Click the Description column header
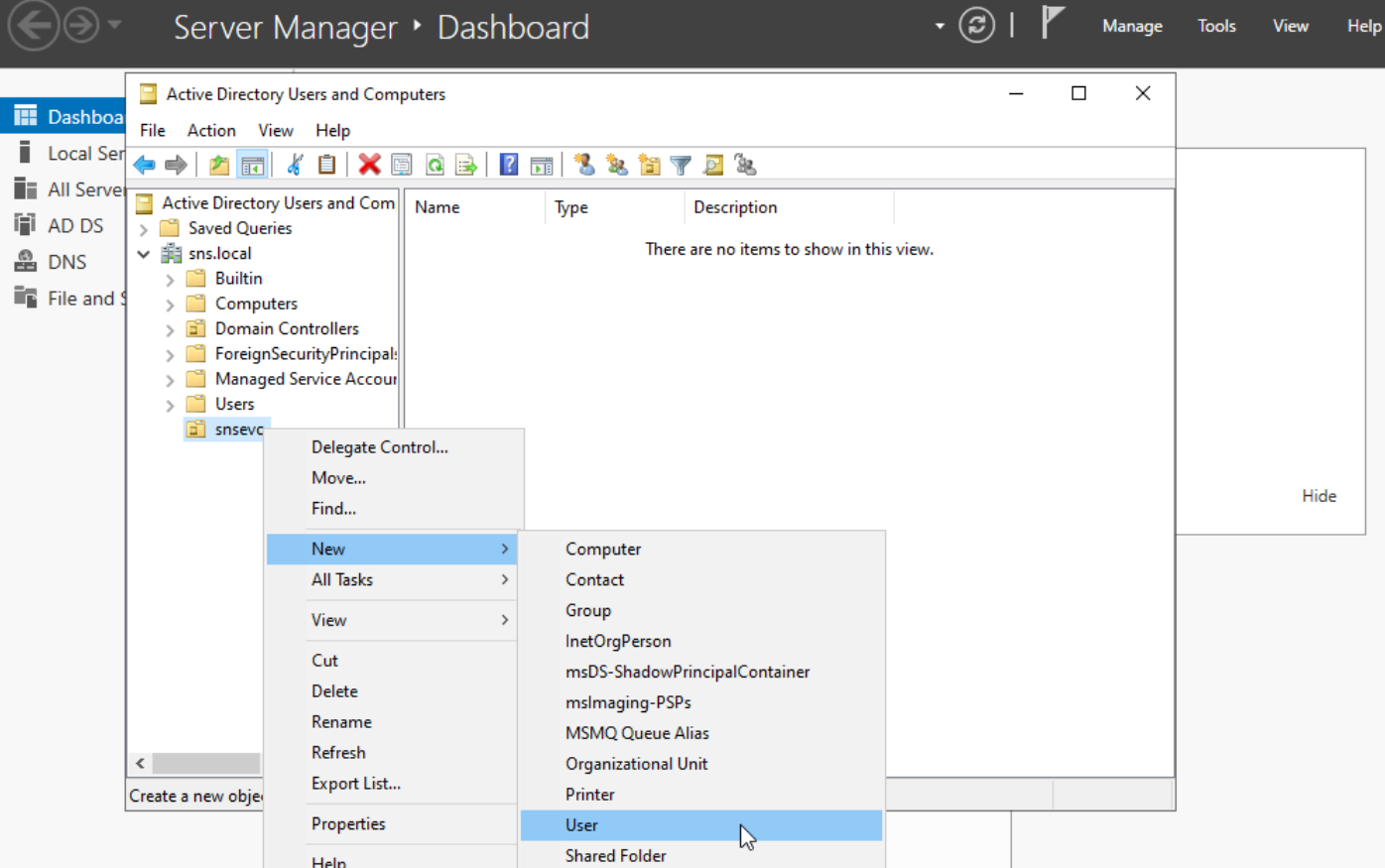 coord(789,207)
